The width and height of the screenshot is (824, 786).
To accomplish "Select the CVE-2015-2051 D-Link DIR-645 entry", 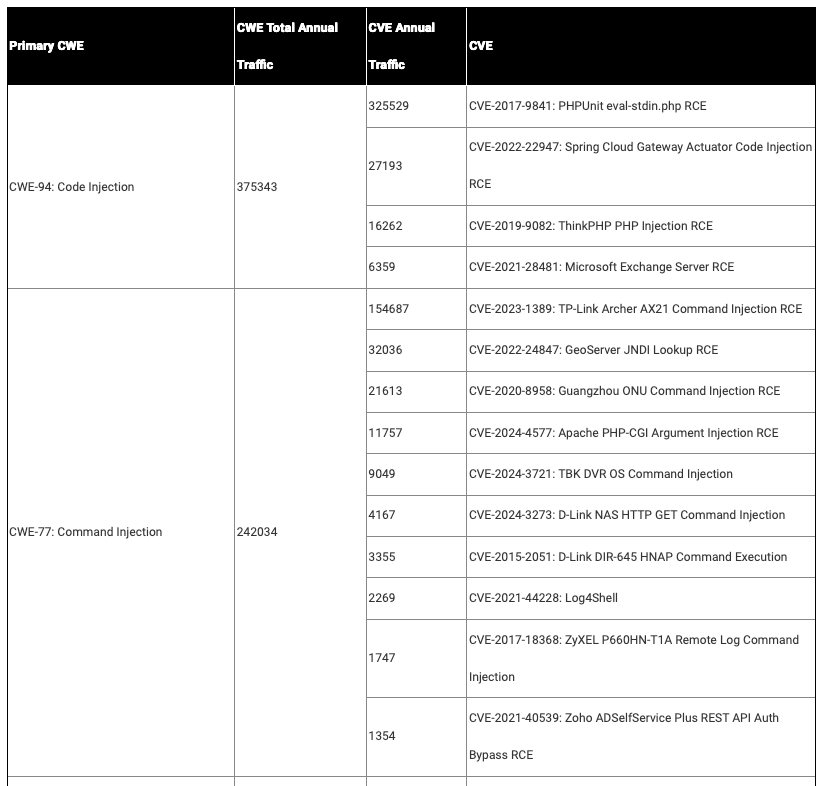I will click(x=627, y=557).
